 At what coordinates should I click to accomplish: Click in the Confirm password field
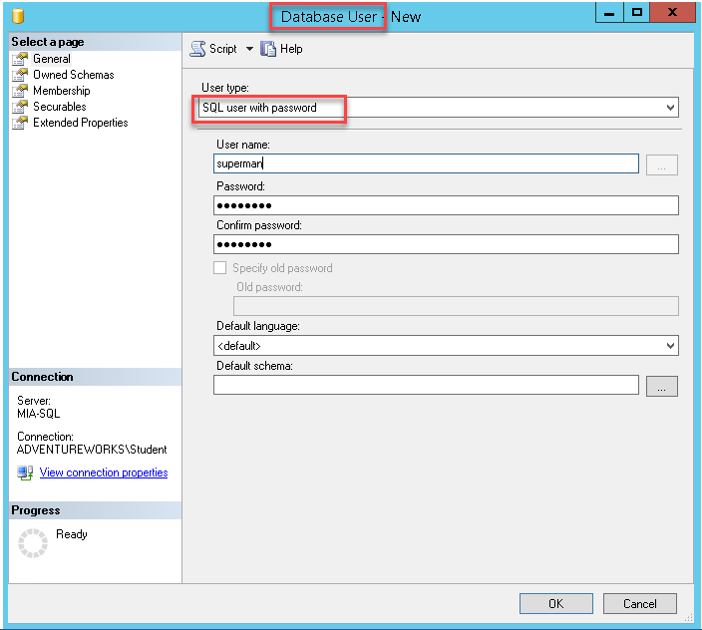tap(446, 244)
